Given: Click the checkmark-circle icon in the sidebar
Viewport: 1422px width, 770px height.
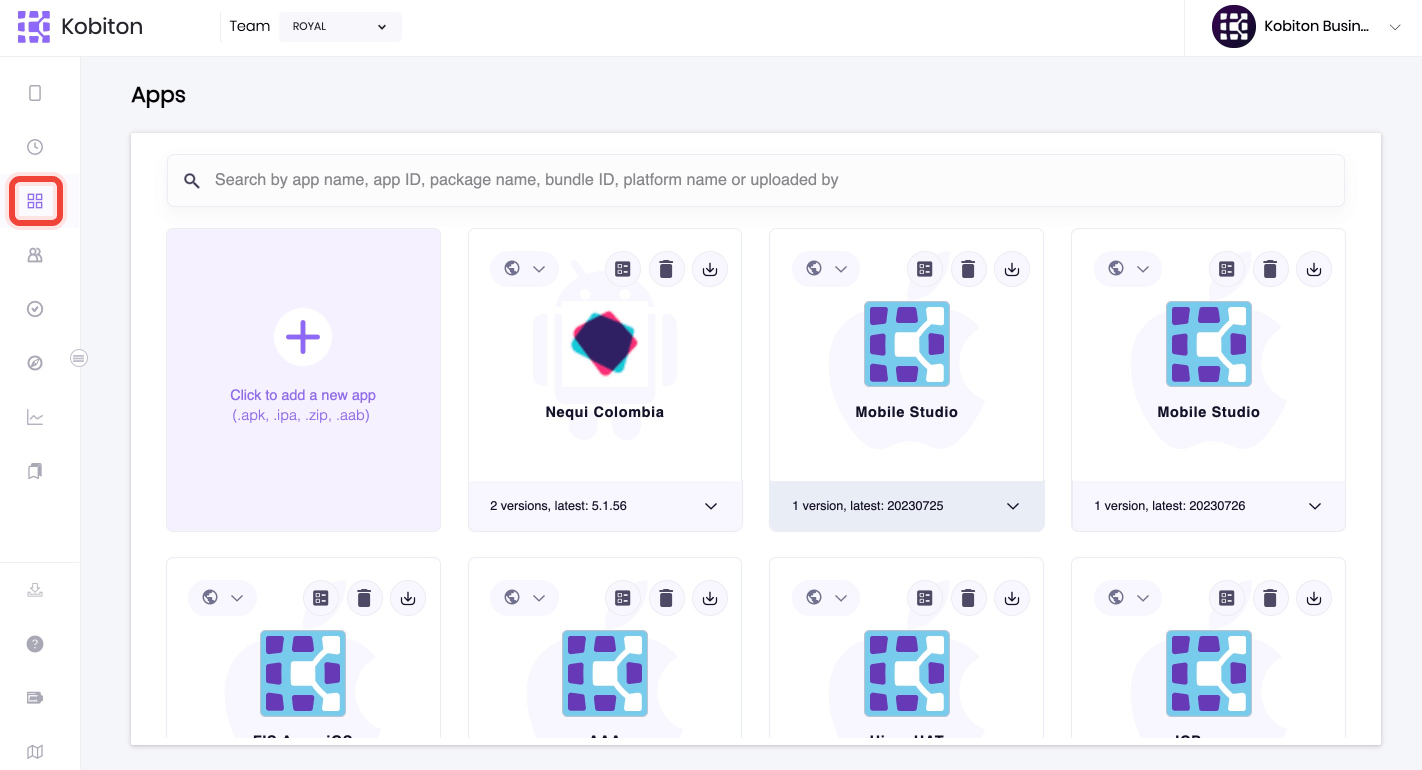Looking at the screenshot, I should [x=35, y=309].
